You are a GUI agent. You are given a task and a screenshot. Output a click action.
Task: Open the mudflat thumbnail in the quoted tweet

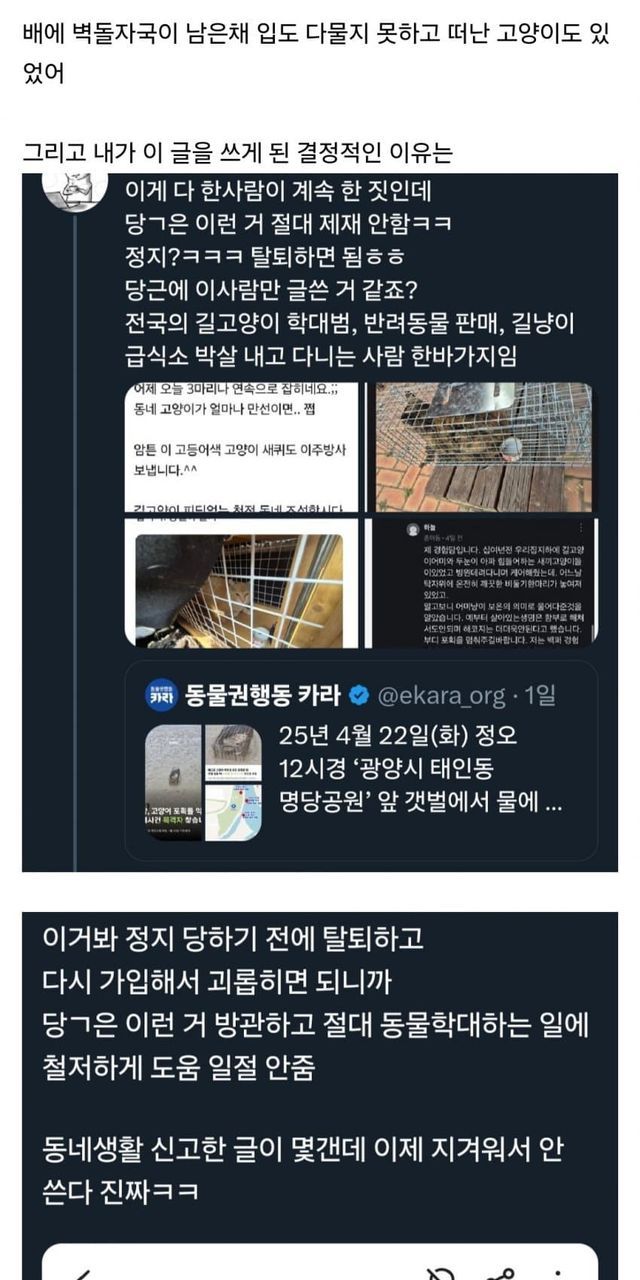[x=172, y=782]
